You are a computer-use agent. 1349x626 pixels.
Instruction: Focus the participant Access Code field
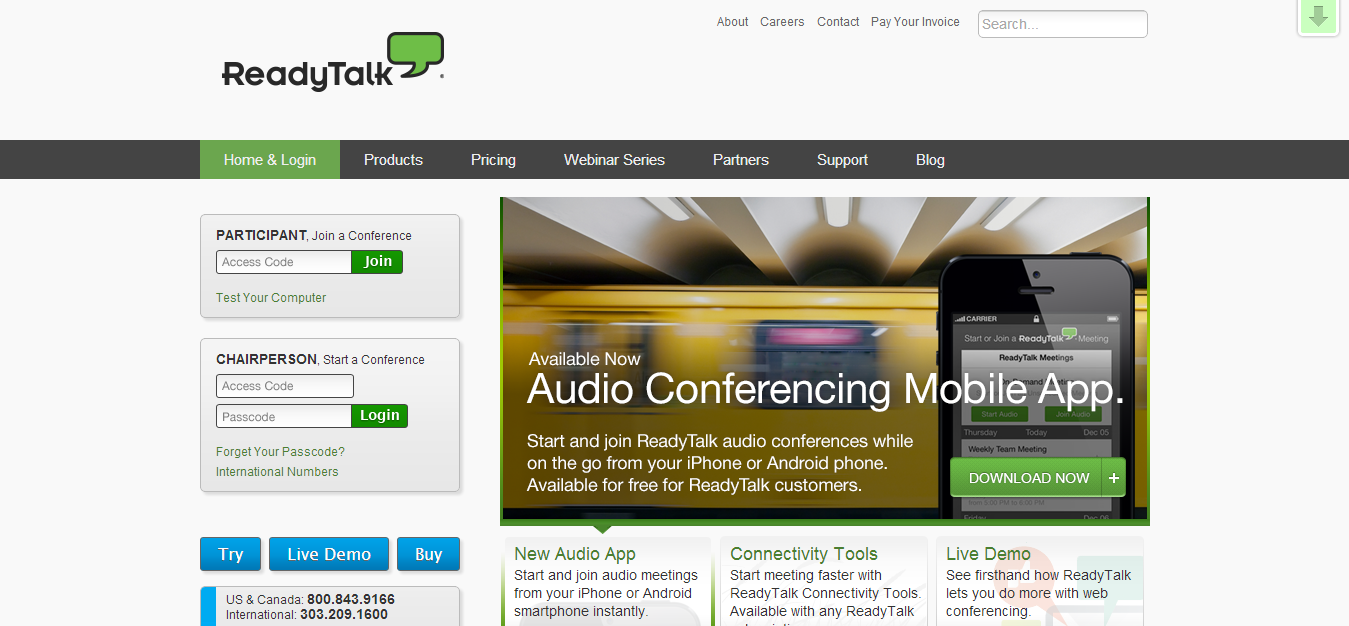pos(284,262)
